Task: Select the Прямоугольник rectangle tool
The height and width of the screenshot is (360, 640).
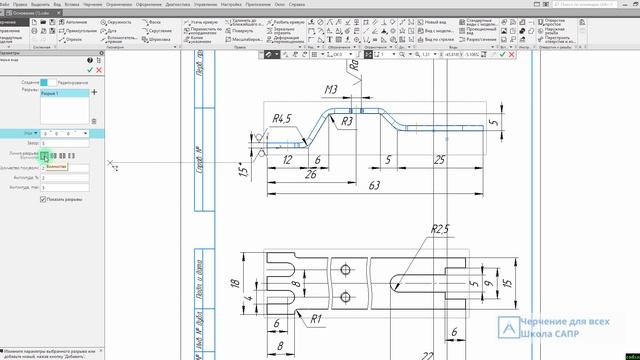Action: tap(78, 31)
